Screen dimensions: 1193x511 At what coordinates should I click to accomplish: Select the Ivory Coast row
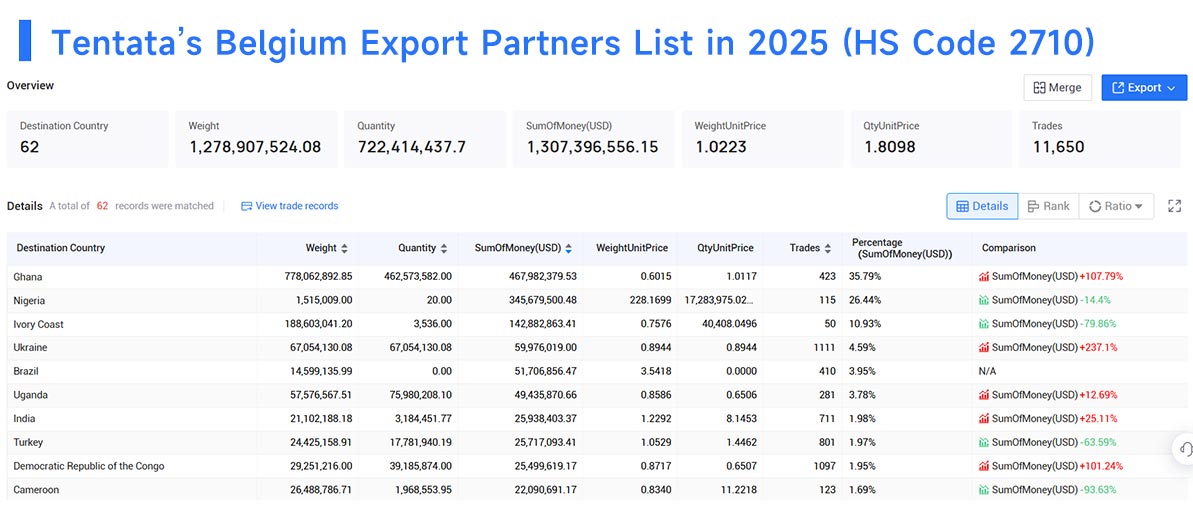pos(596,324)
